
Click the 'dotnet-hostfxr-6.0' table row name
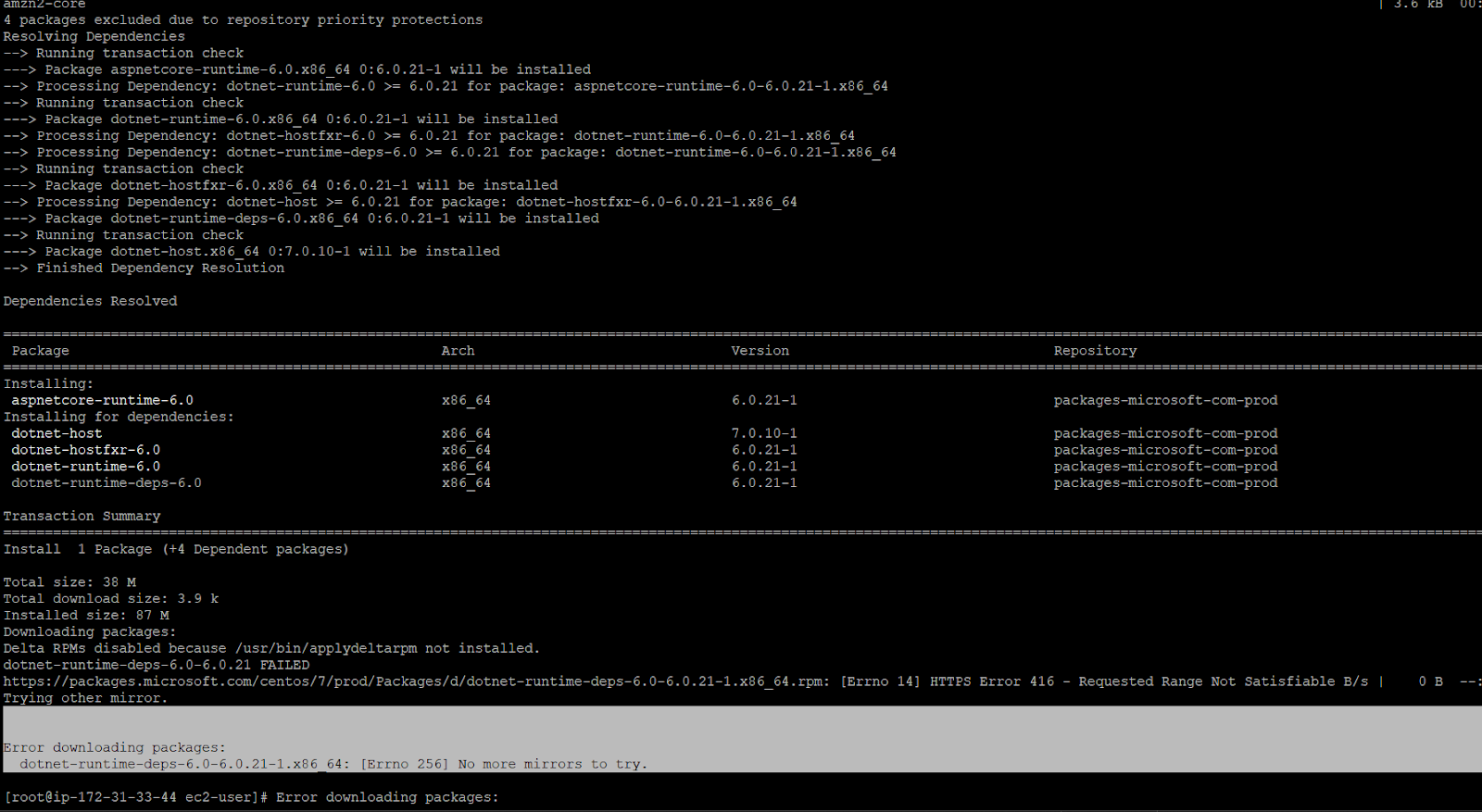point(86,450)
